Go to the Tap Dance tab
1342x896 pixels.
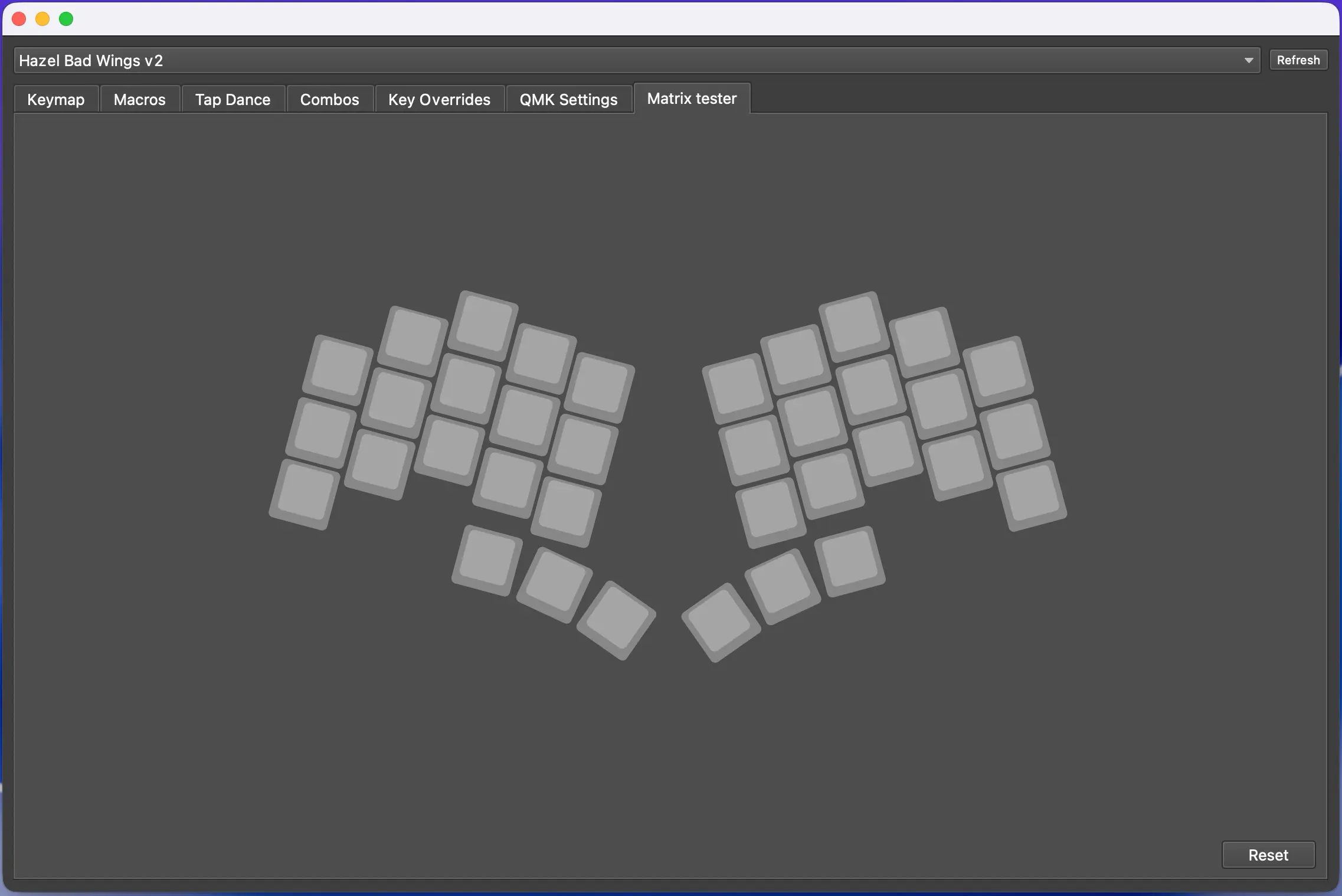[x=233, y=99]
